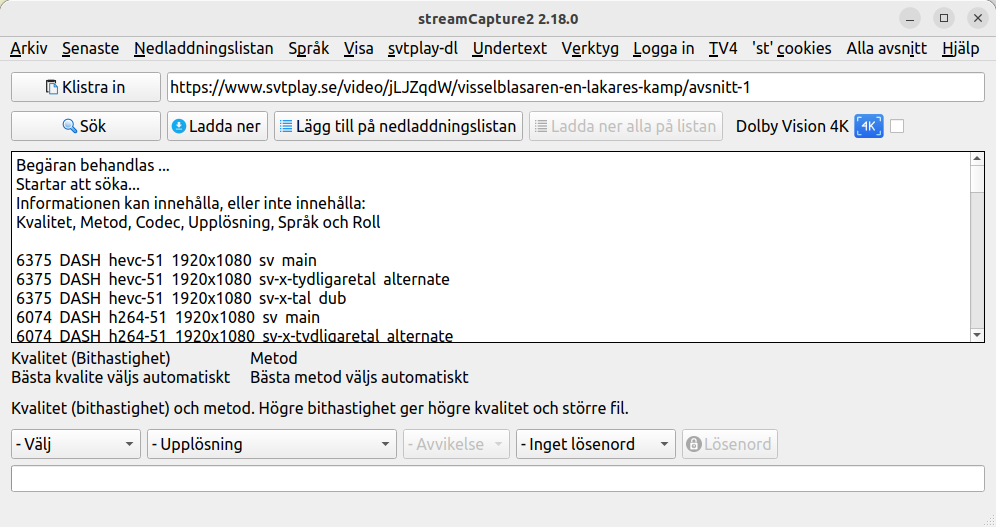
Task: Open the Arkiv menu
Action: (x=29, y=48)
